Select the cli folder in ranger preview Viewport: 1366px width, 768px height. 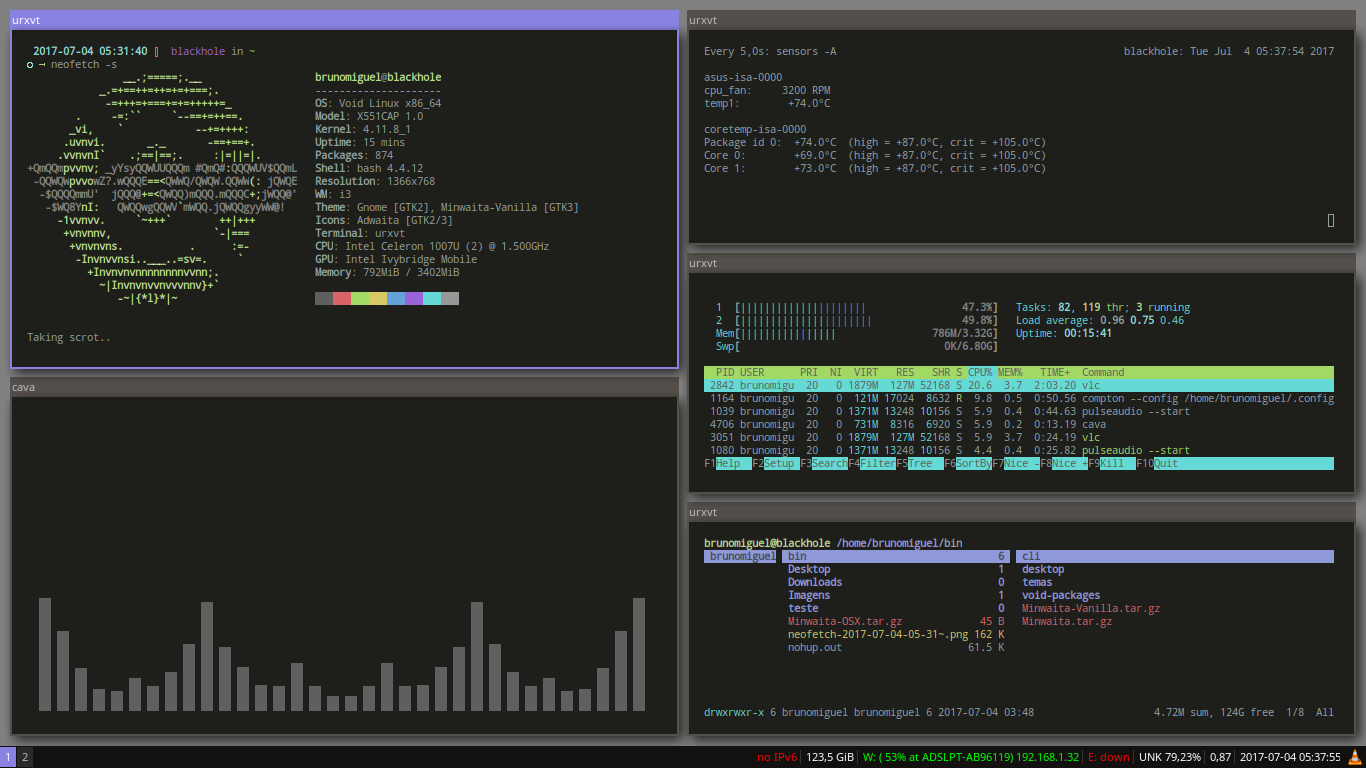pos(1175,556)
